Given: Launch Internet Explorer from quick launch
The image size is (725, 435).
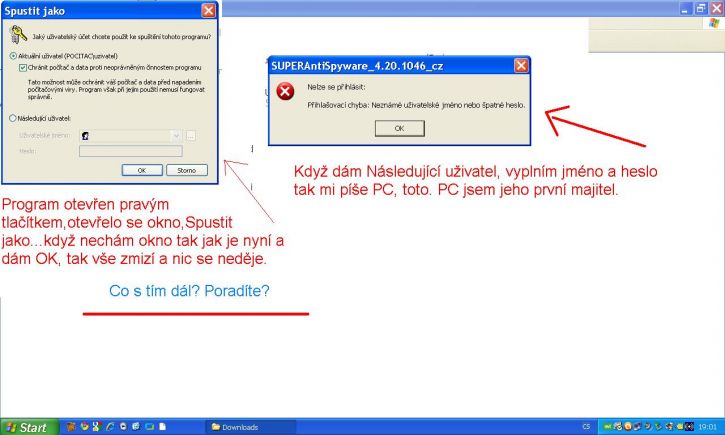Looking at the screenshot, I should 110,427.
